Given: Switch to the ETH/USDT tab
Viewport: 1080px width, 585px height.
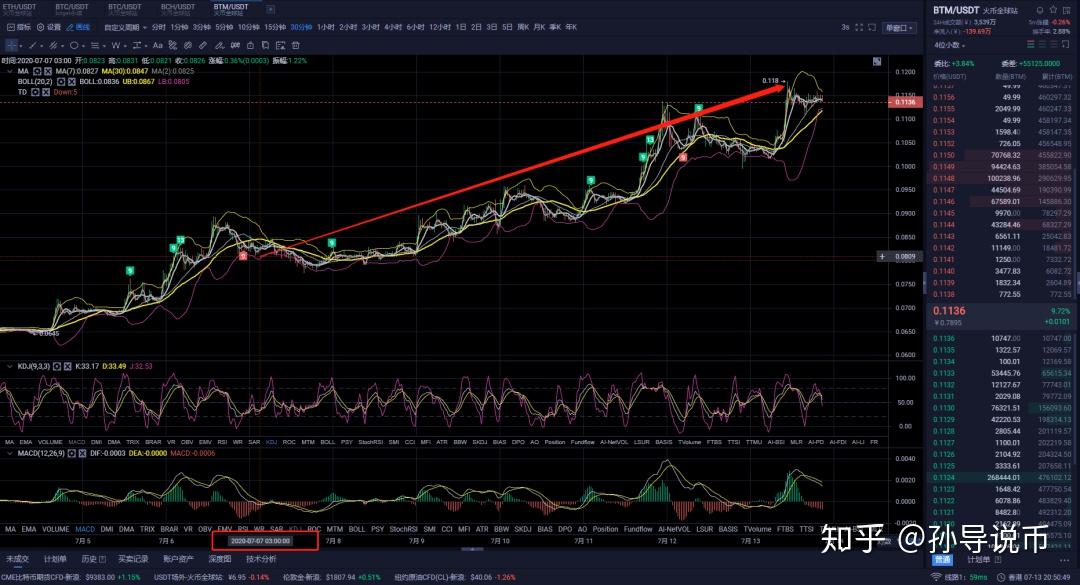Looking at the screenshot, I should click(x=19, y=9).
